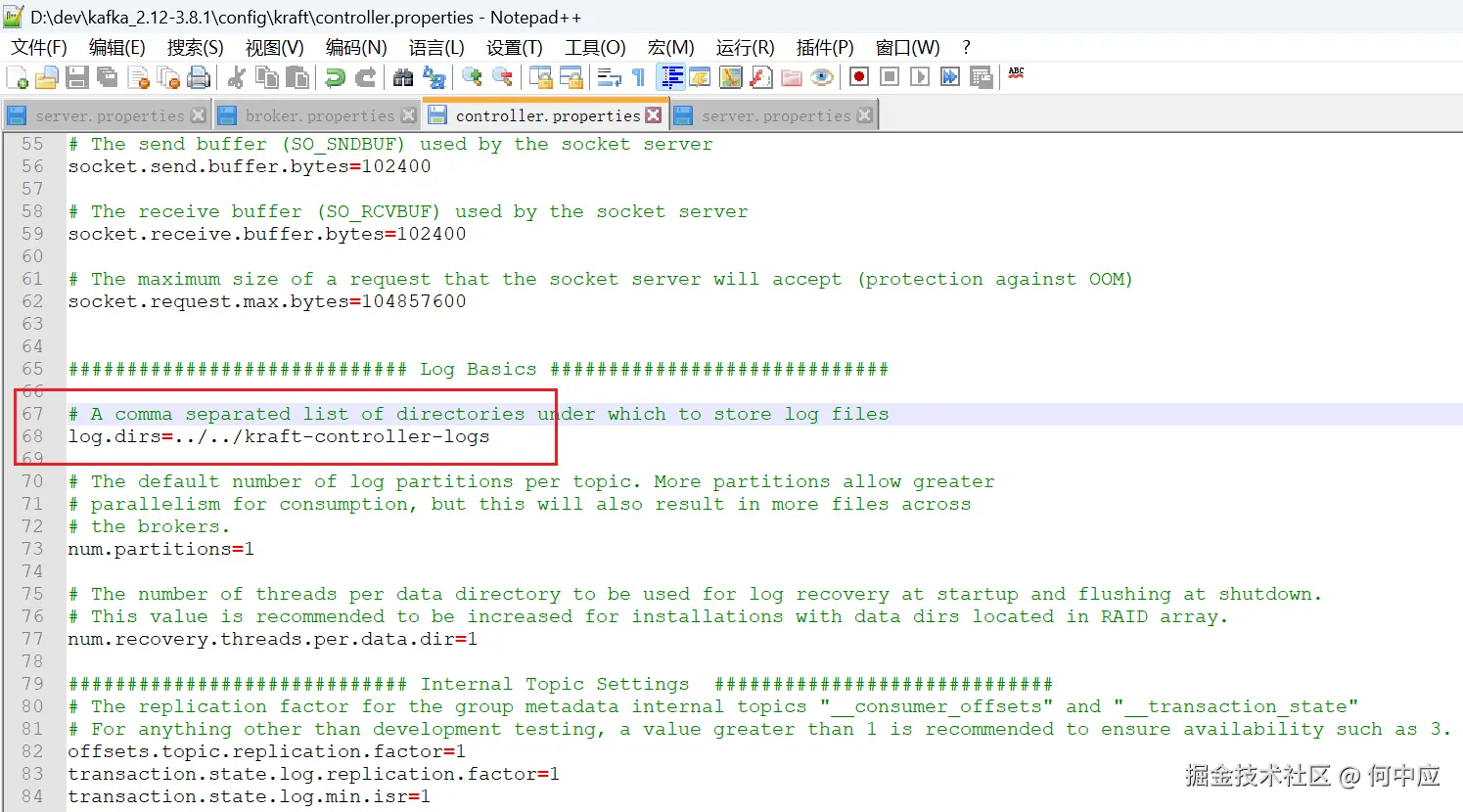The height and width of the screenshot is (812, 1463).
Task: Zoom out using the magnifier minus icon
Action: (502, 77)
